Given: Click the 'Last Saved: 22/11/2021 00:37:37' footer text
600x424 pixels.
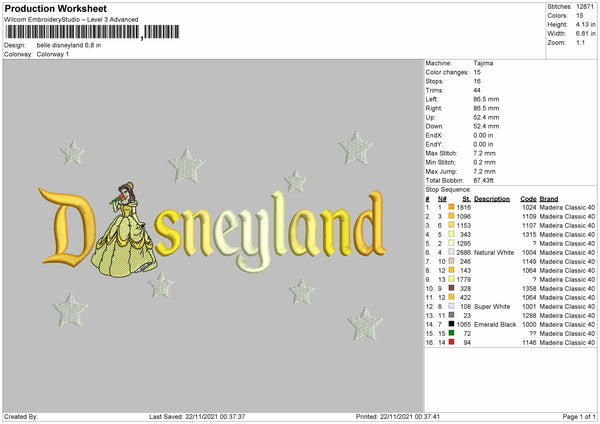Looking at the screenshot, I should (197, 416).
